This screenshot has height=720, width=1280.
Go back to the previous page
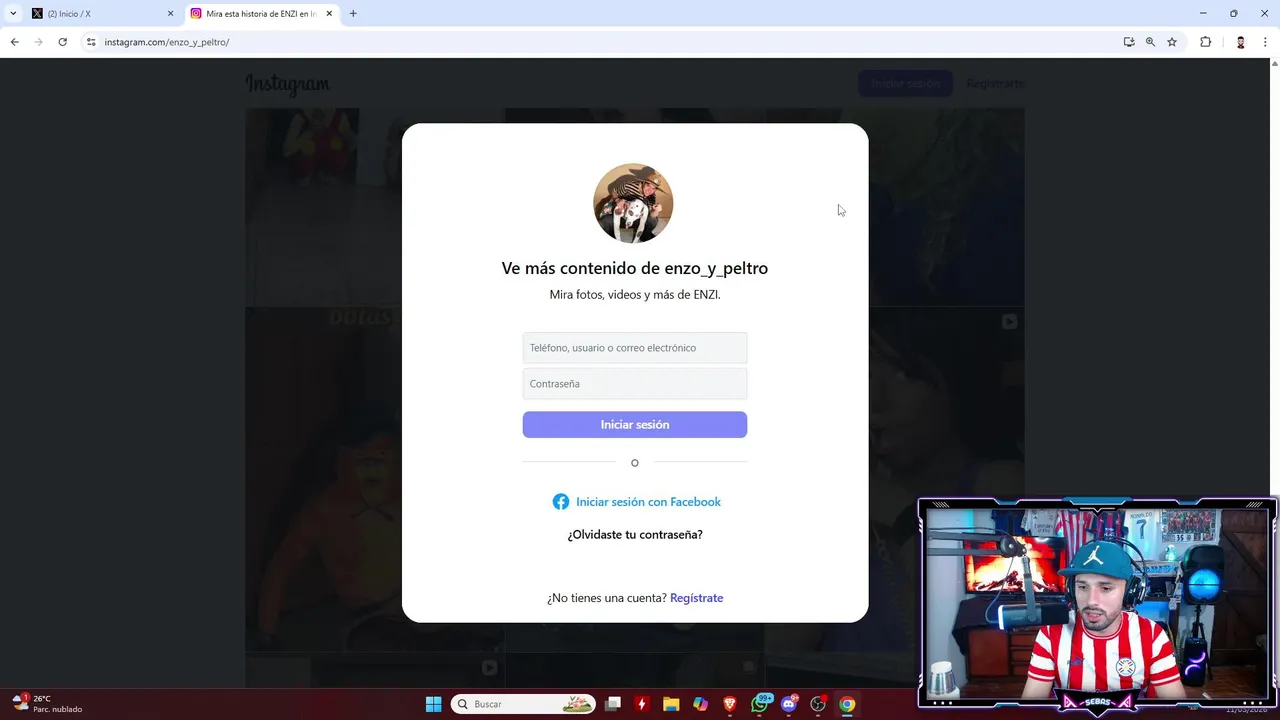coord(14,42)
